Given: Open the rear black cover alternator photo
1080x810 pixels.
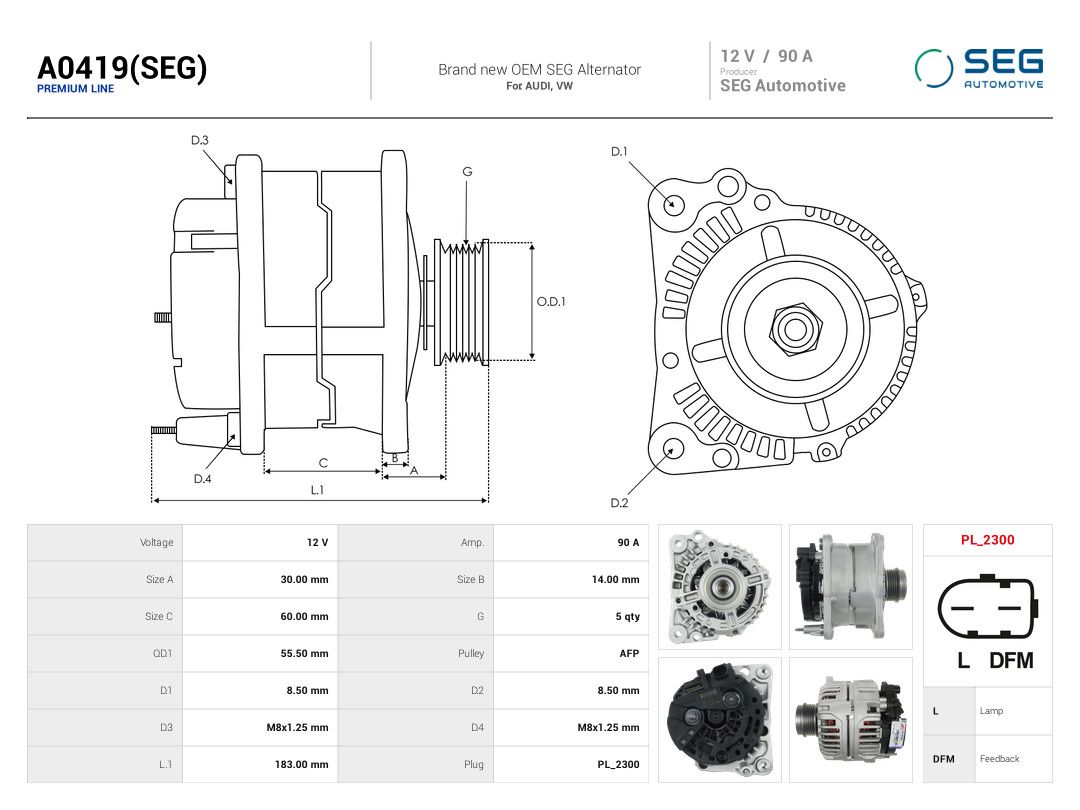Looking at the screenshot, I should [720, 720].
